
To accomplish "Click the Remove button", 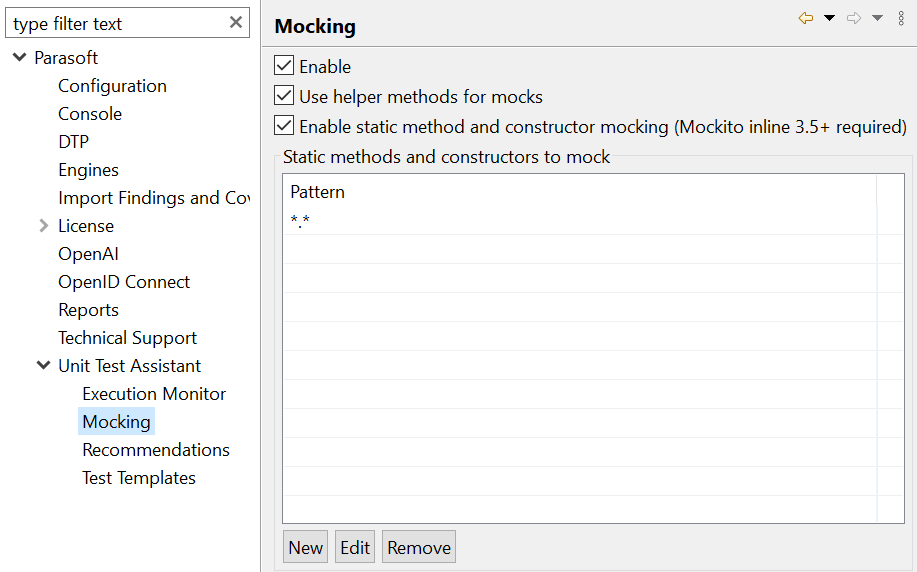I will coord(419,547).
